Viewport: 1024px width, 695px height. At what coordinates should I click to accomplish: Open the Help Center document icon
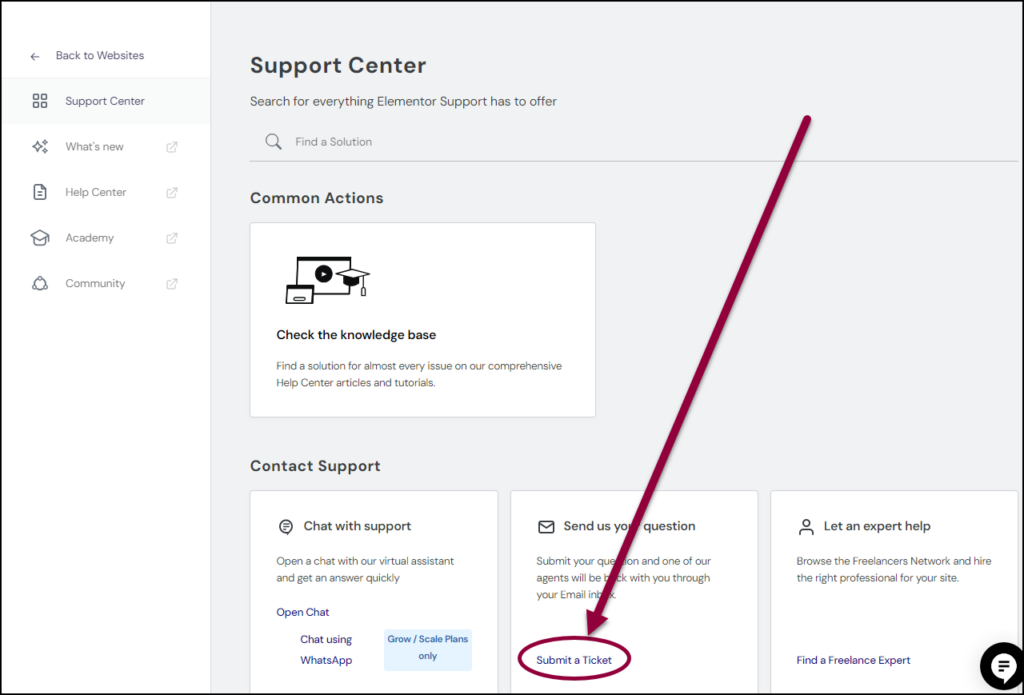click(x=40, y=192)
